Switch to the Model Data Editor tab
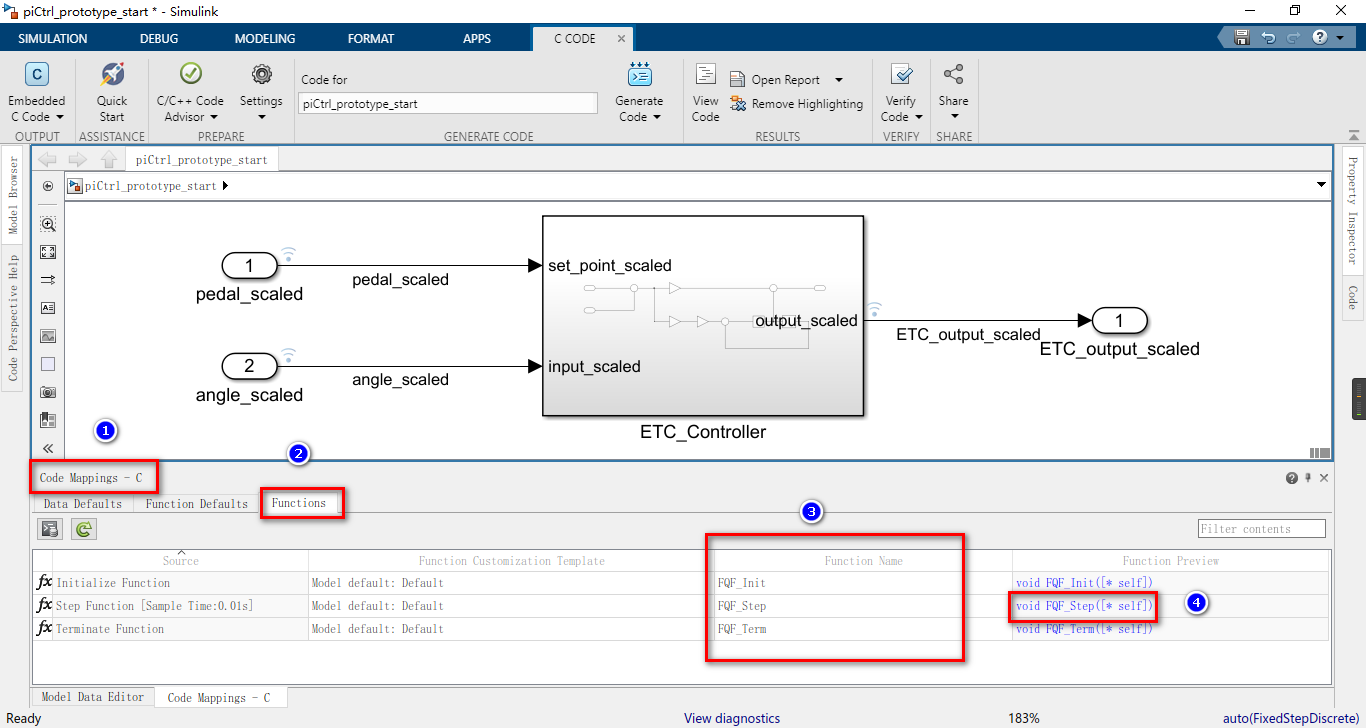 point(93,697)
